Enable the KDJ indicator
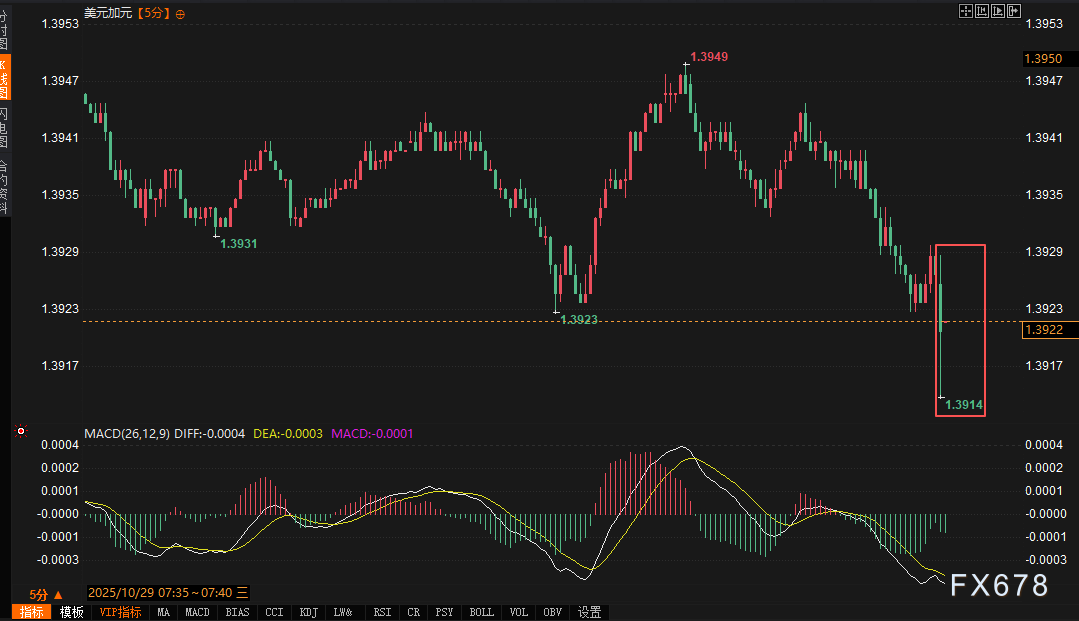The height and width of the screenshot is (621, 1079). coord(309,612)
